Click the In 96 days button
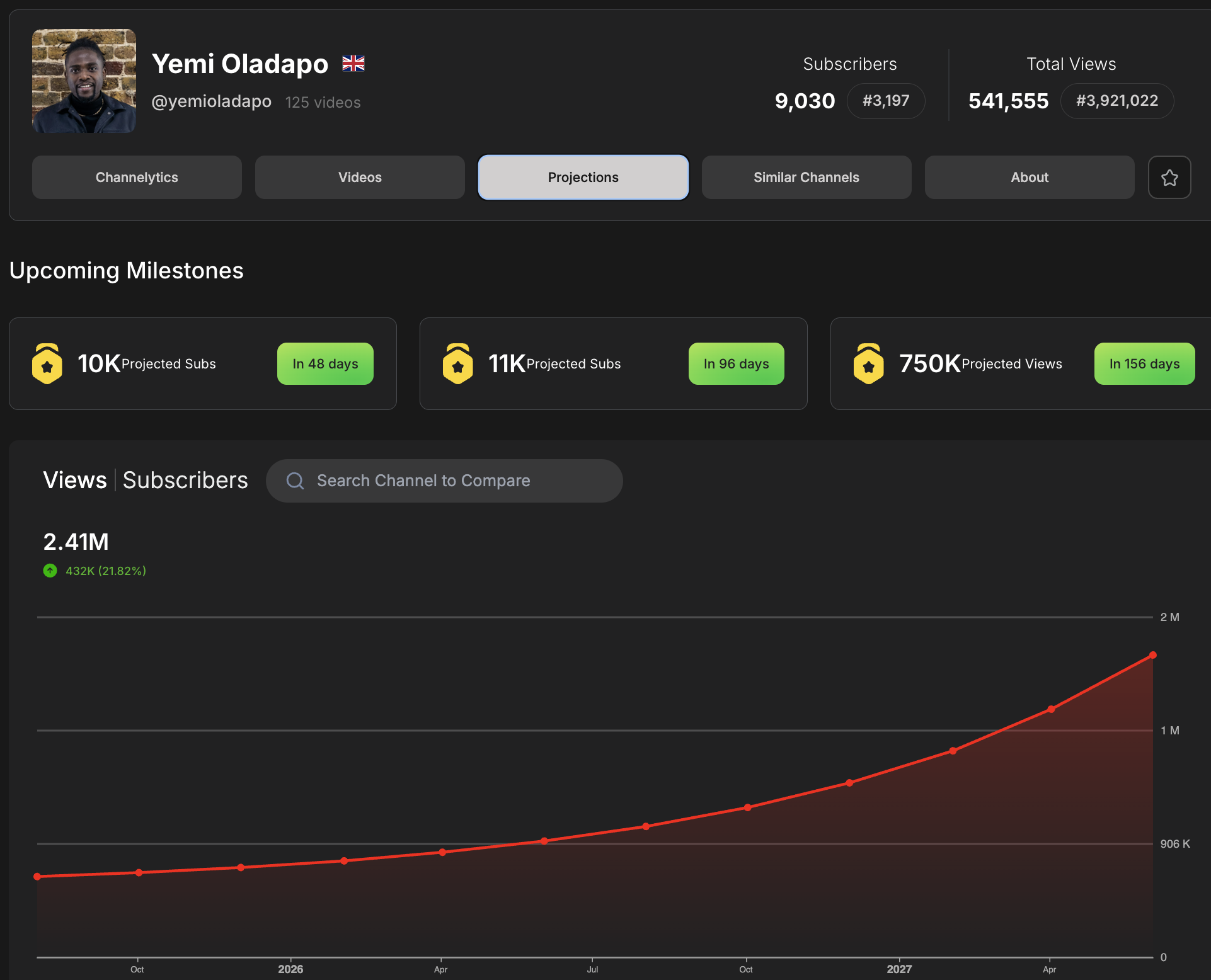This screenshot has width=1211, height=980. (x=736, y=364)
